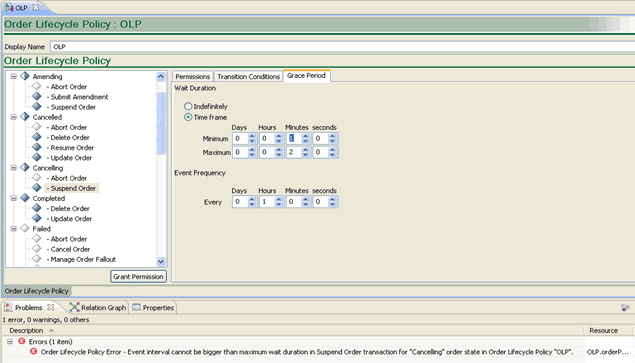
Task: Click the error icon on the Order Lifecycle Policy Error row
Action: click(34, 352)
